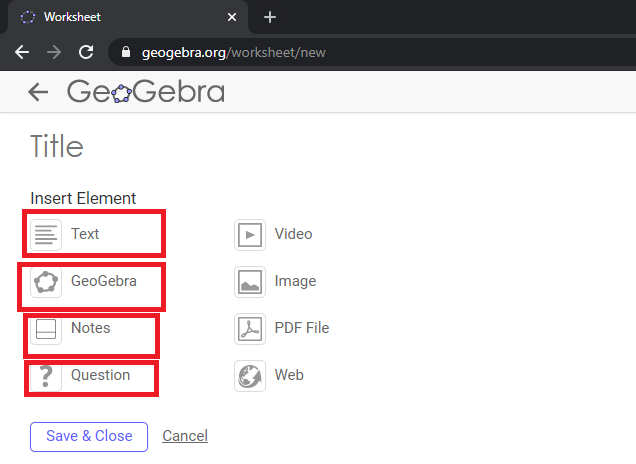Insert a Web element icon
This screenshot has width=636, height=464.
tap(250, 376)
